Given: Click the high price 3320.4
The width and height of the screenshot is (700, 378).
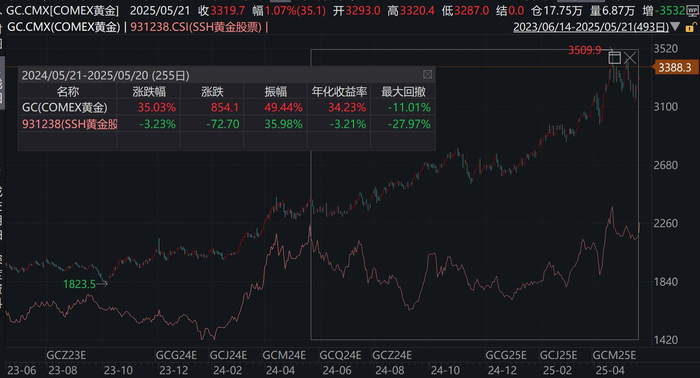Looking at the screenshot, I should (x=417, y=10).
